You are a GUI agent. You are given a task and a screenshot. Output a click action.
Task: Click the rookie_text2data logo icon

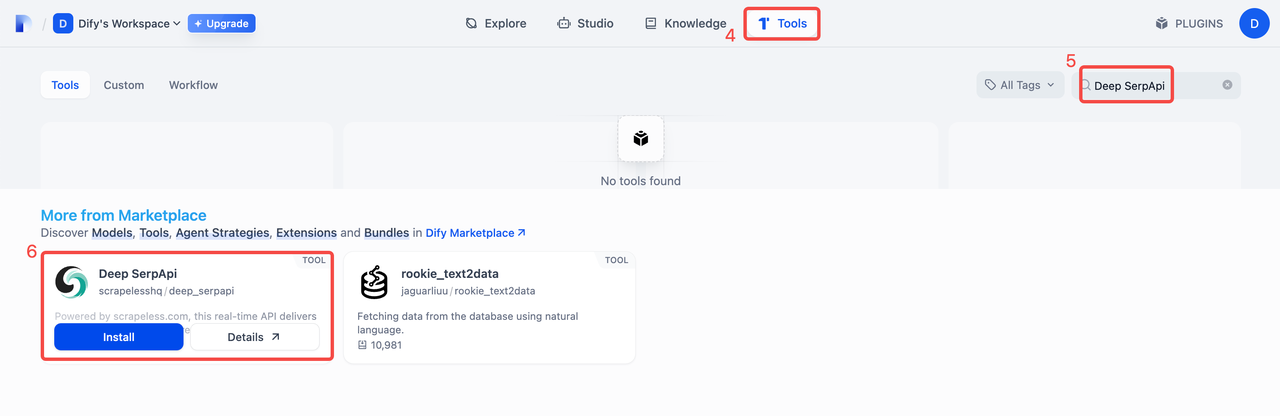coord(374,282)
